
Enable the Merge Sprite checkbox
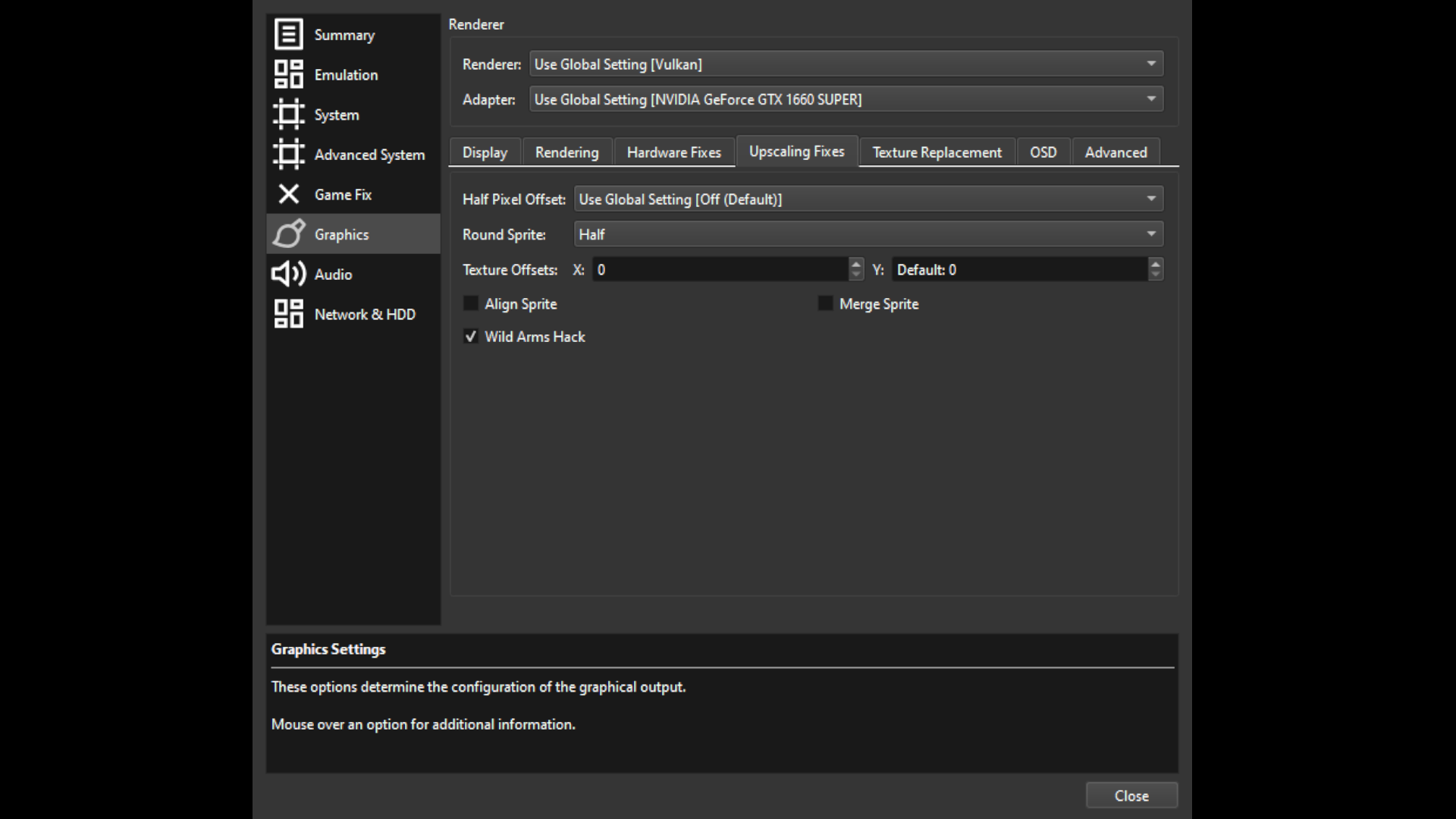point(825,303)
